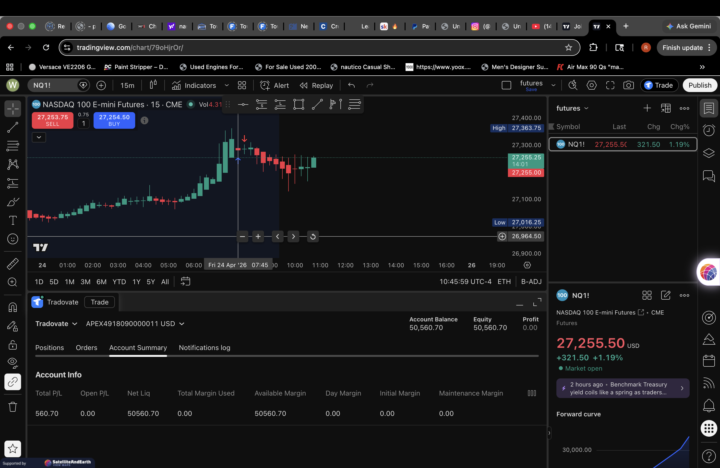
Task: Toggle lock all drawings
Action: tap(13, 344)
